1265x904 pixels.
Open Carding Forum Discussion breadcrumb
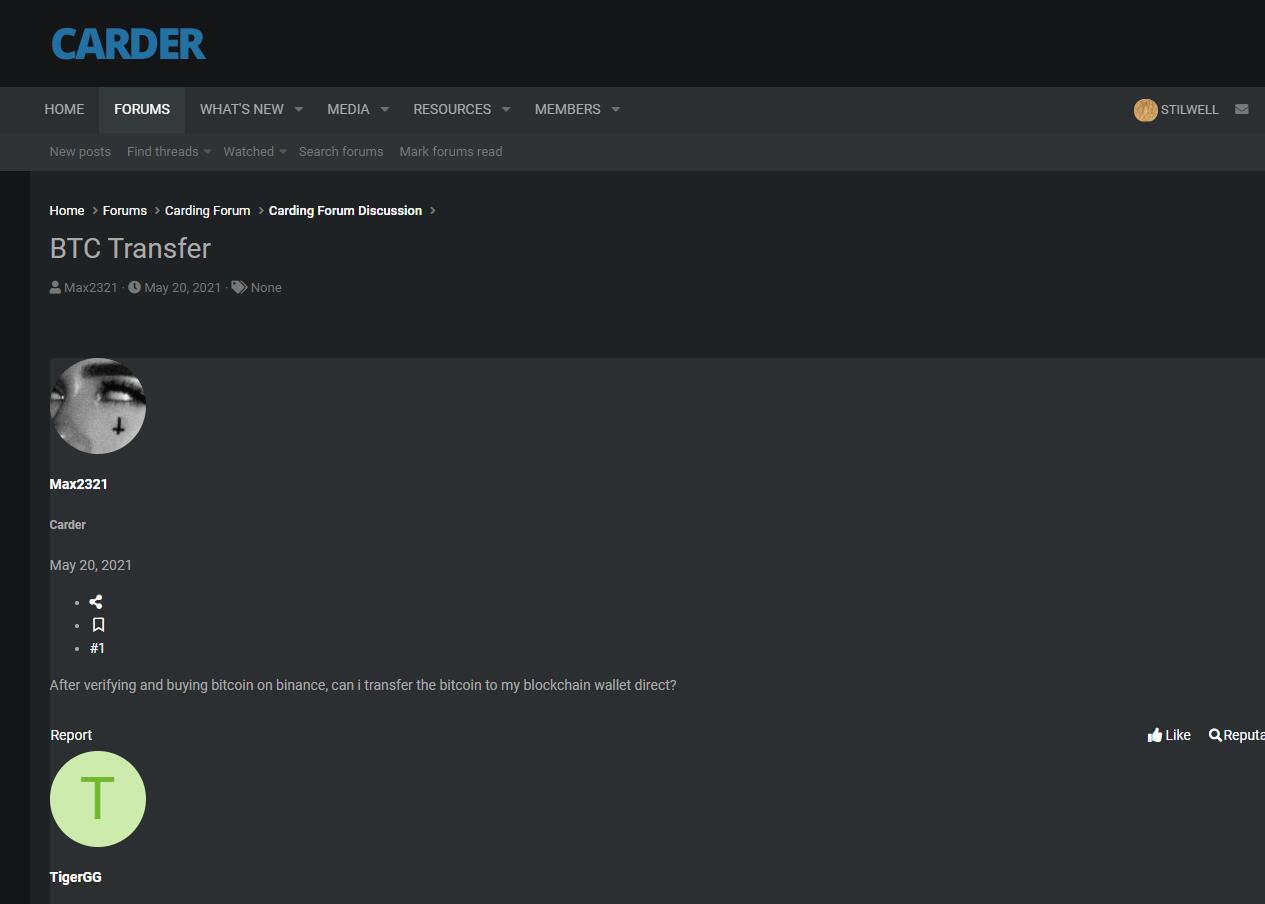345,211
